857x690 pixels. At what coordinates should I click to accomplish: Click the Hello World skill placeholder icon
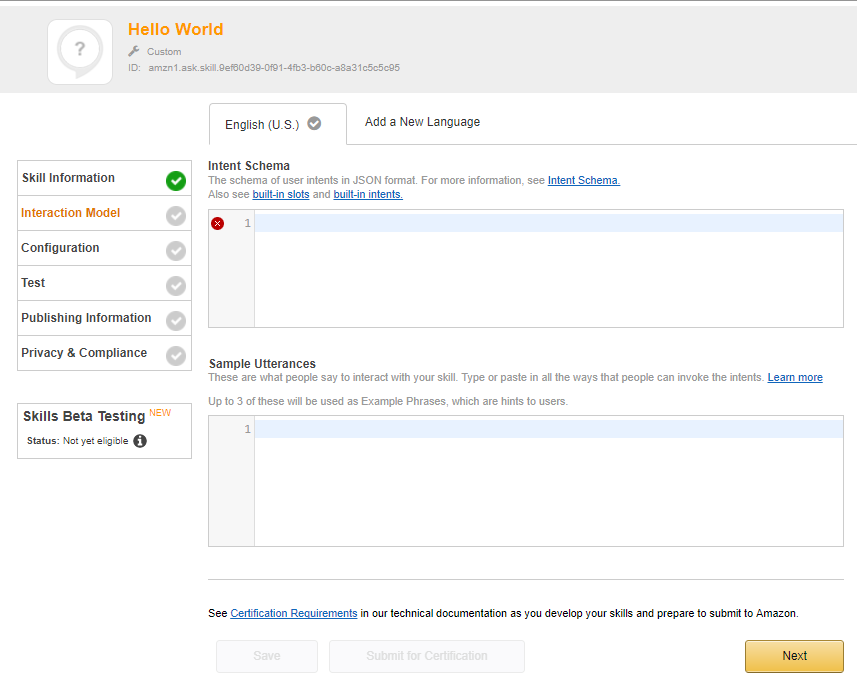pos(80,51)
